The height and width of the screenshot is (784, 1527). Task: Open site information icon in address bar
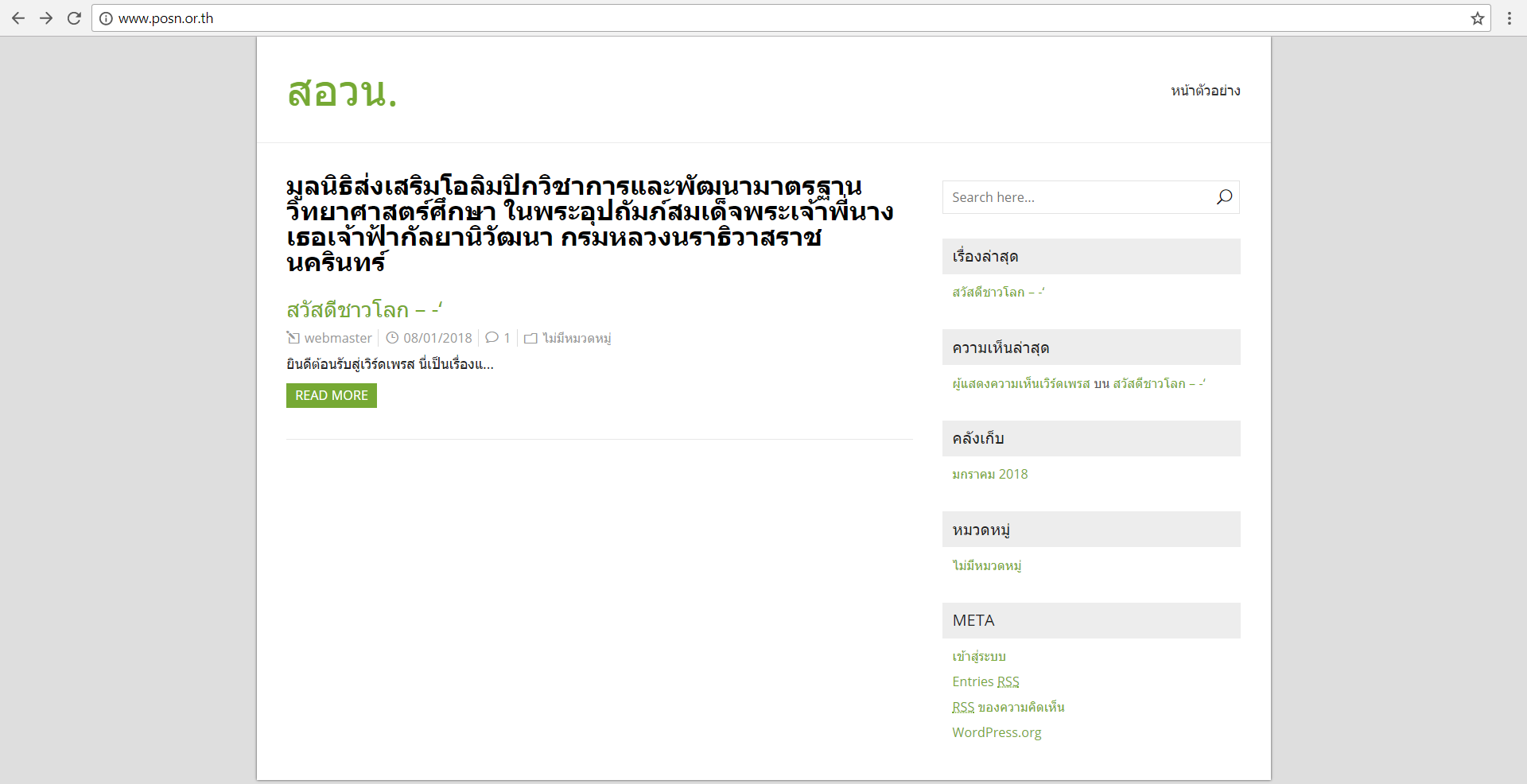106,18
